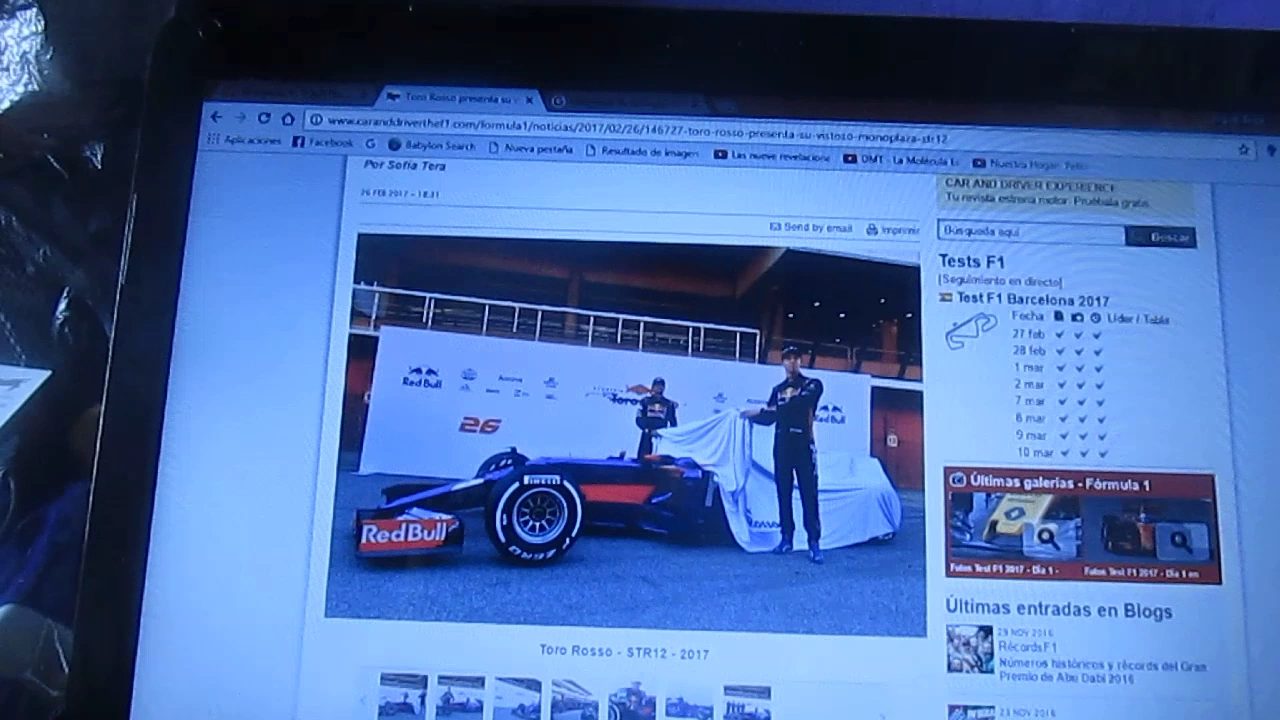Click the clock column header icon

1095,319
